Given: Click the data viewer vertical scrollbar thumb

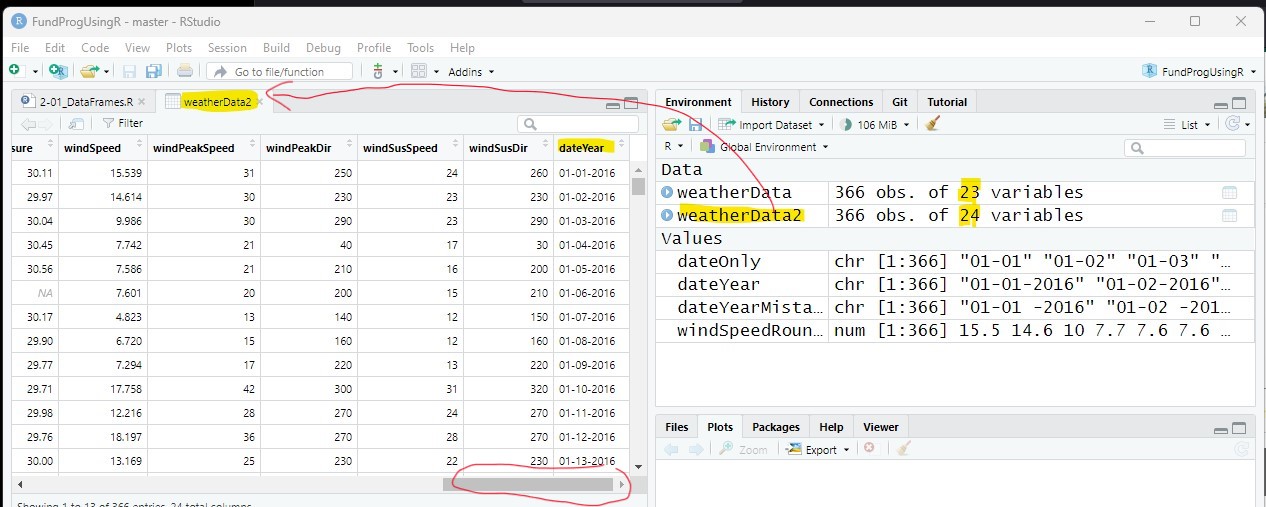Looking at the screenshot, I should 638,186.
